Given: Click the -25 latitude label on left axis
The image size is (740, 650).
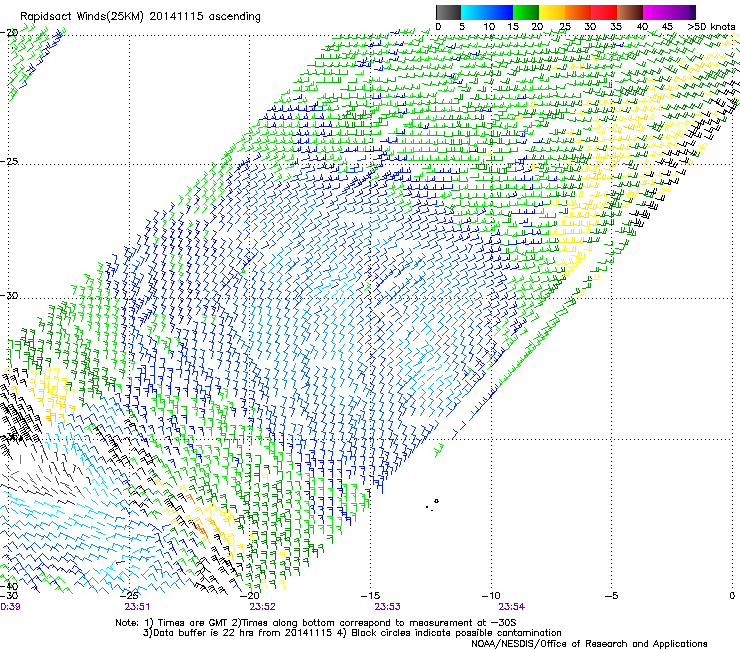Looking at the screenshot, I should 9,161.
